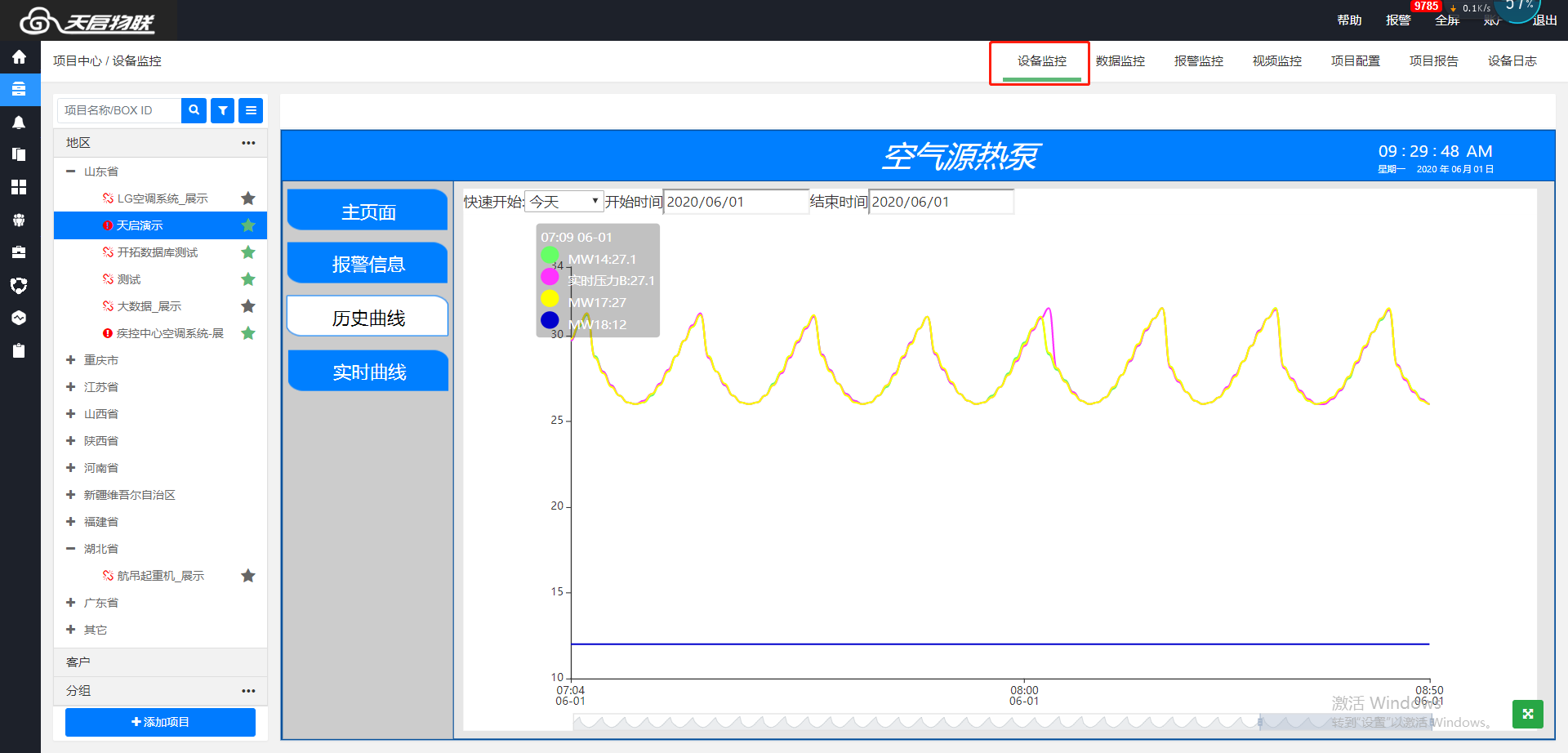The height and width of the screenshot is (753, 1568).
Task: Click the yellow MW17 legend dot
Action: pos(550,298)
